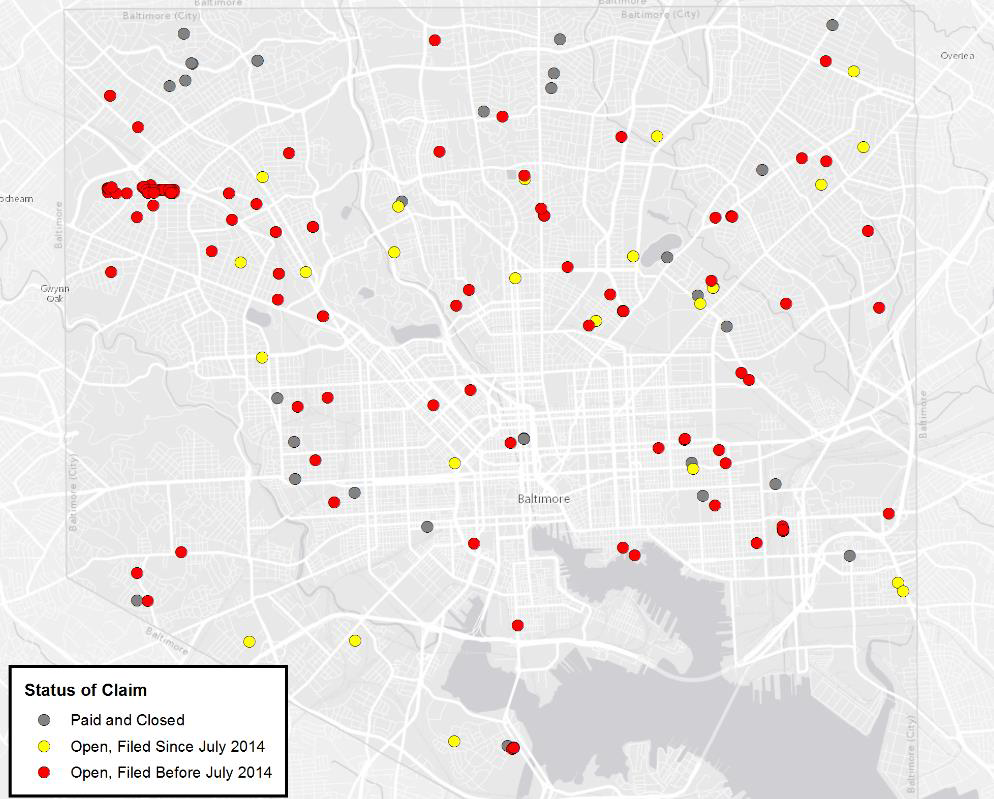Click the Gwynn Oak place label
994x799 pixels.
click(54, 291)
